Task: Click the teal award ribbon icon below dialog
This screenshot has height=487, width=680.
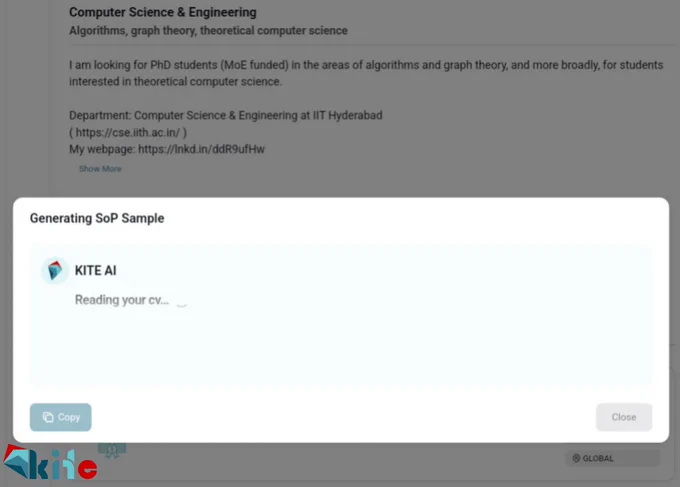Action: [x=112, y=451]
